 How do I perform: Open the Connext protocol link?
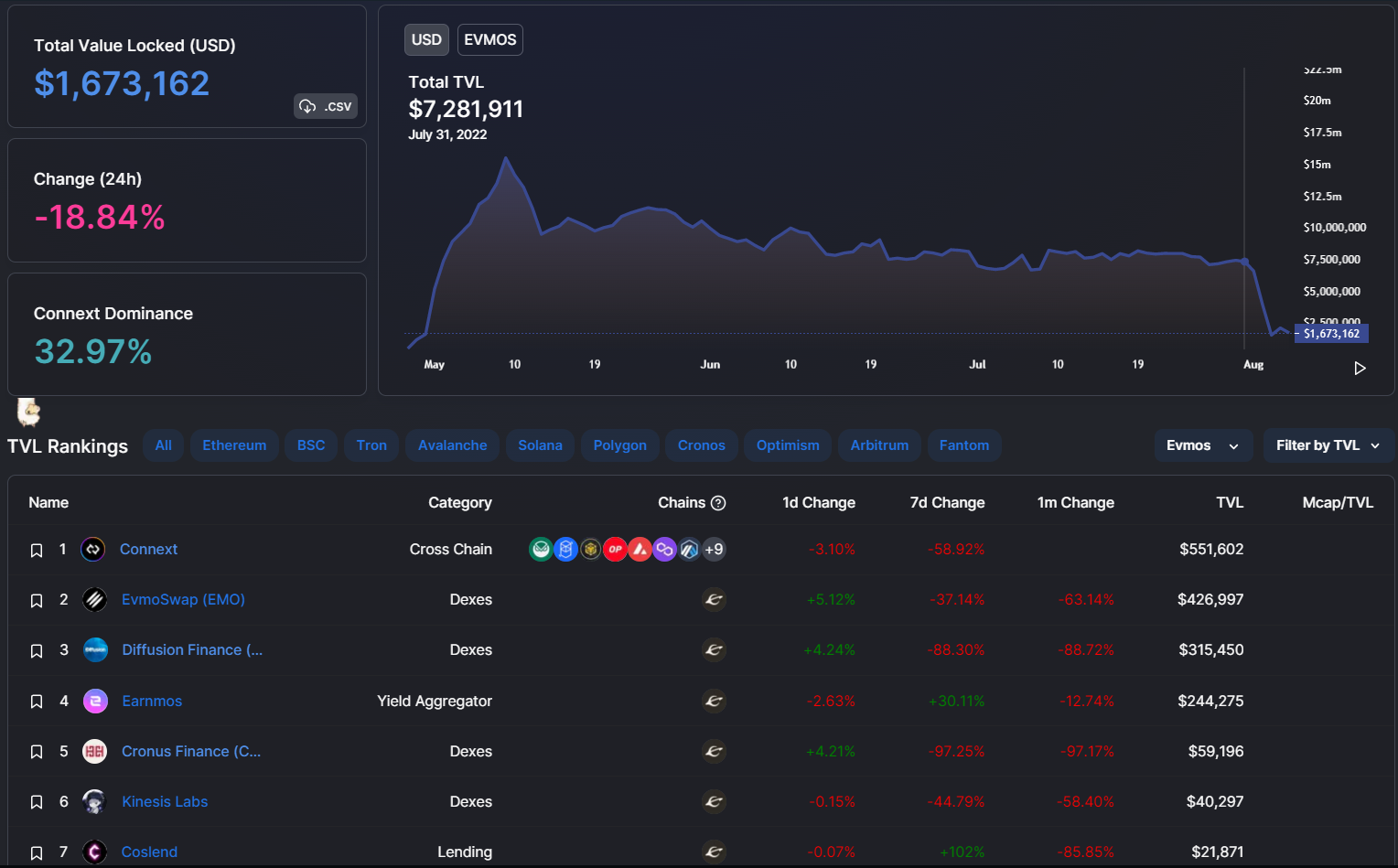(148, 549)
